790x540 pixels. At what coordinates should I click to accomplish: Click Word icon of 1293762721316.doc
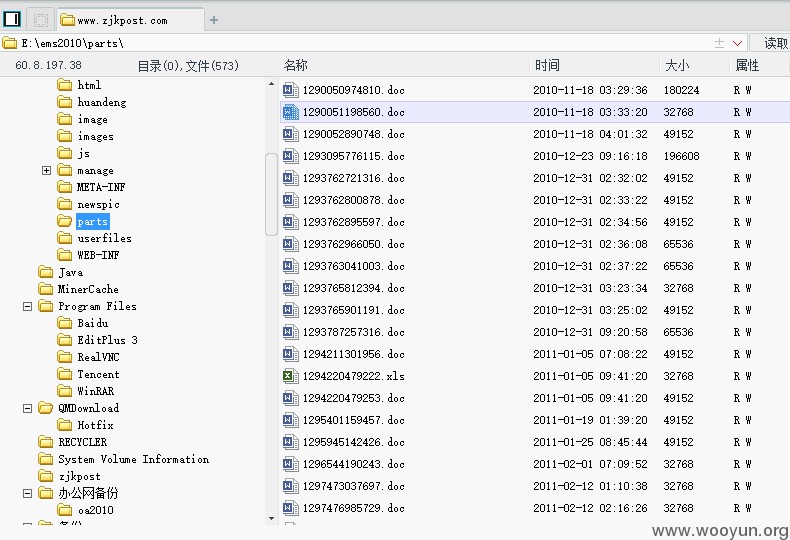290,178
